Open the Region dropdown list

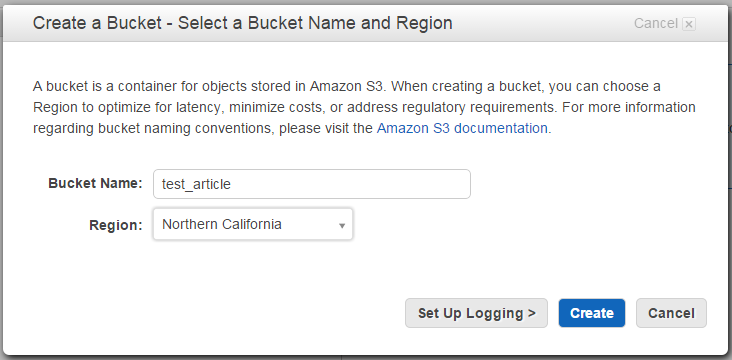253,225
